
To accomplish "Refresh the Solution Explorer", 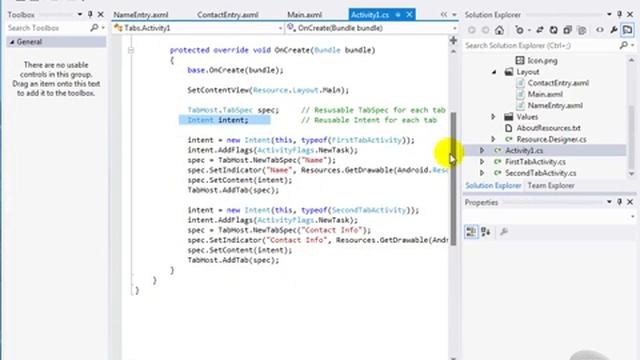I will 553,30.
